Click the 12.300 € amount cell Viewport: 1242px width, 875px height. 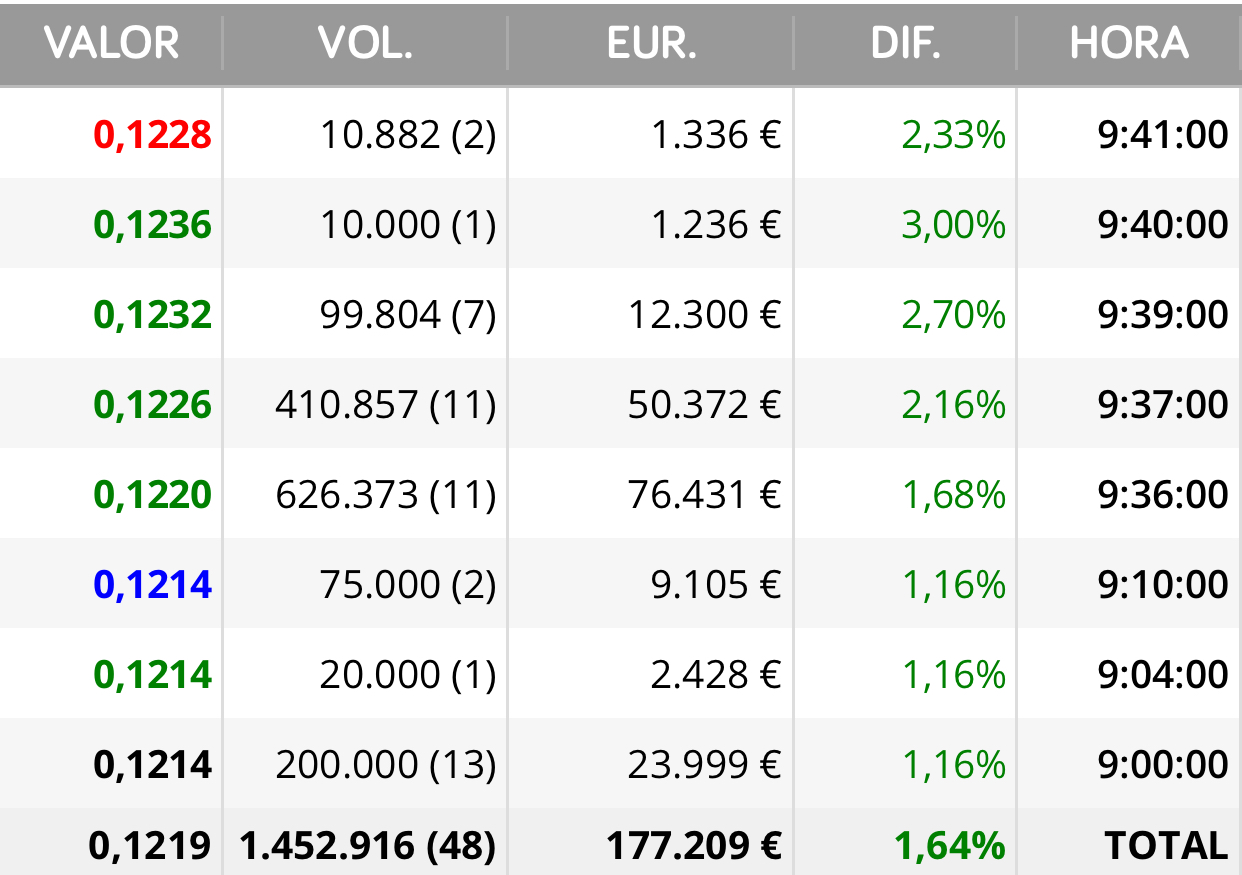coord(704,314)
